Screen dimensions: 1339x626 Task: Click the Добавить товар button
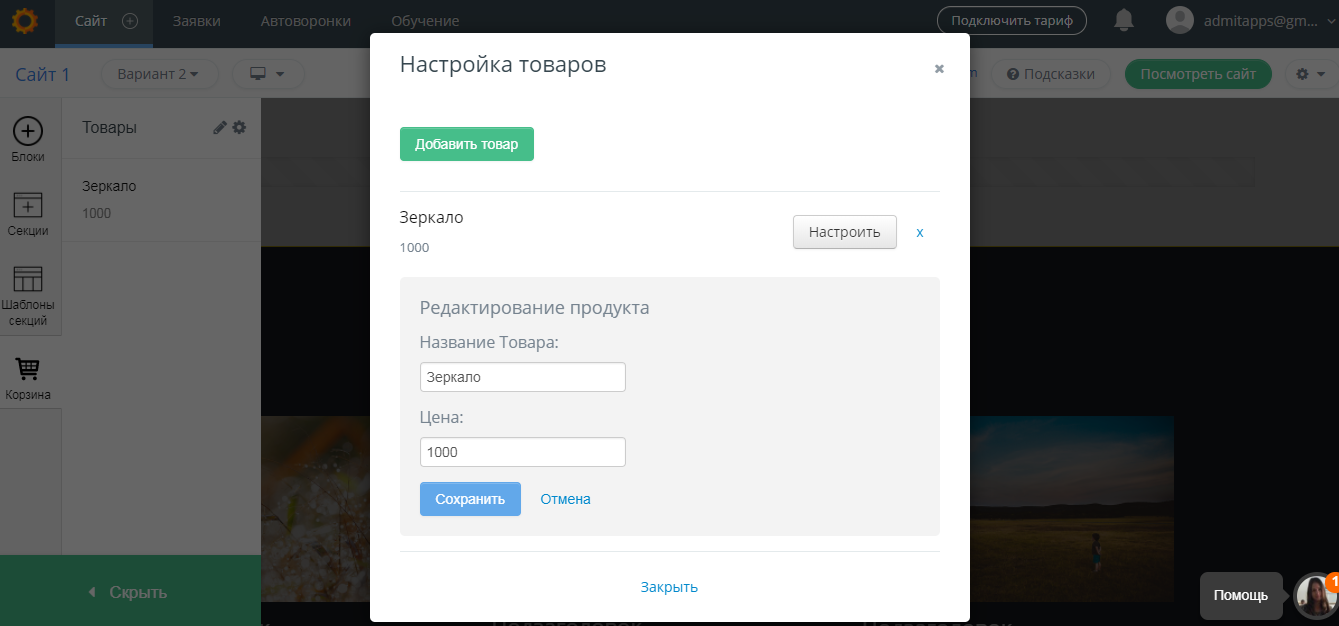[x=466, y=143]
